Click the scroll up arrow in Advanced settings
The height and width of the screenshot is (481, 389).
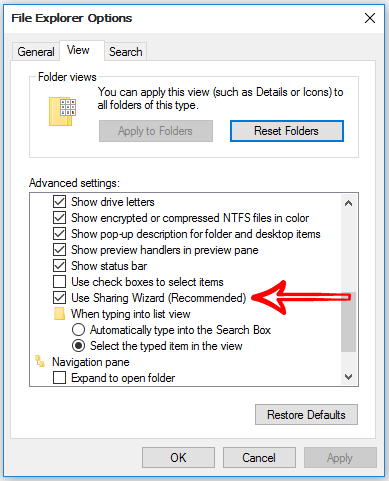(x=348, y=203)
